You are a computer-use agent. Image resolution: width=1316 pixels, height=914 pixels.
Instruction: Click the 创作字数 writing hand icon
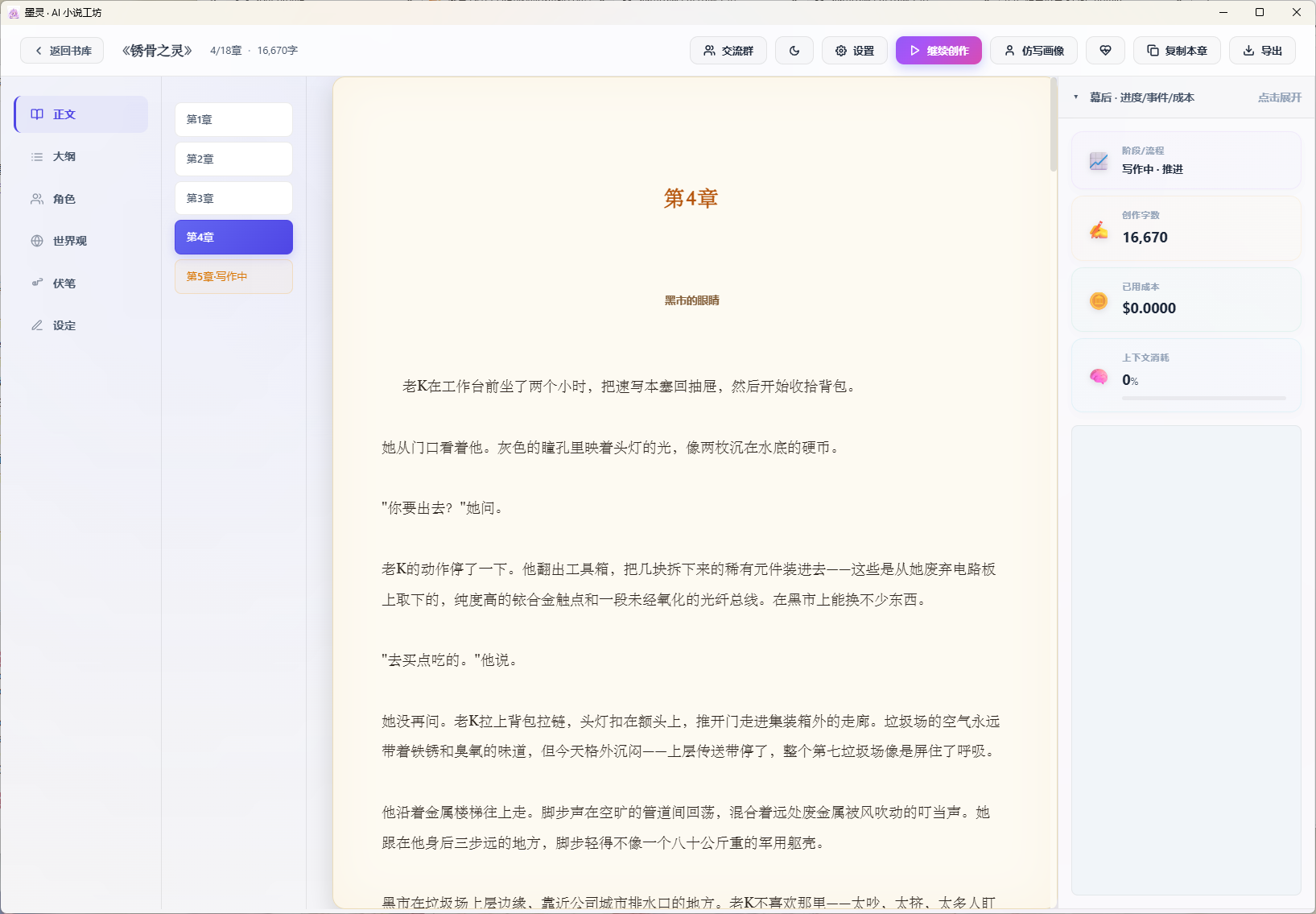[1099, 230]
